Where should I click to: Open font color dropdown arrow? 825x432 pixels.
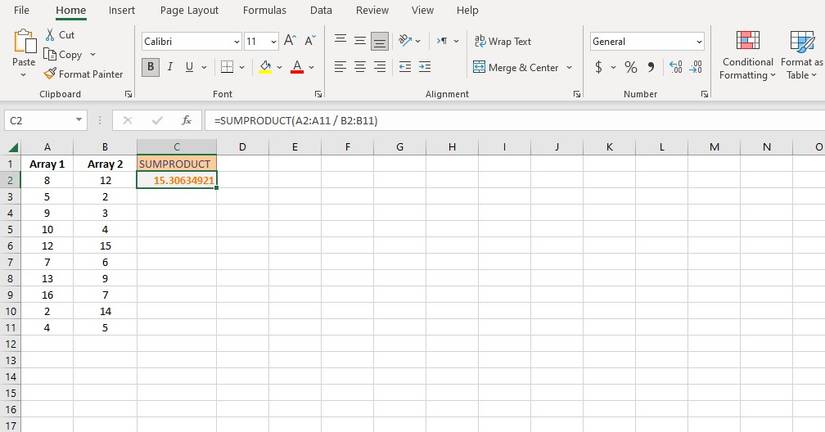pyautogui.click(x=311, y=67)
